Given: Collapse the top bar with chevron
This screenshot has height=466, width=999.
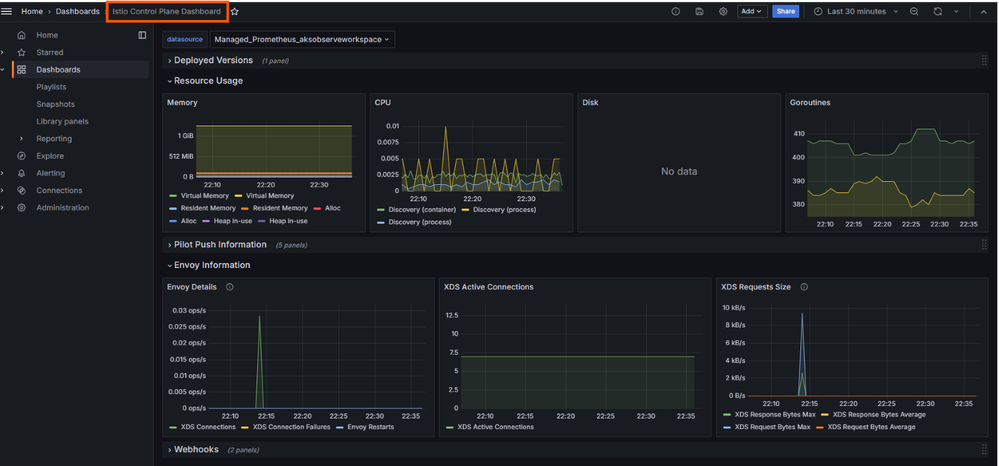Looking at the screenshot, I should [x=982, y=11].
